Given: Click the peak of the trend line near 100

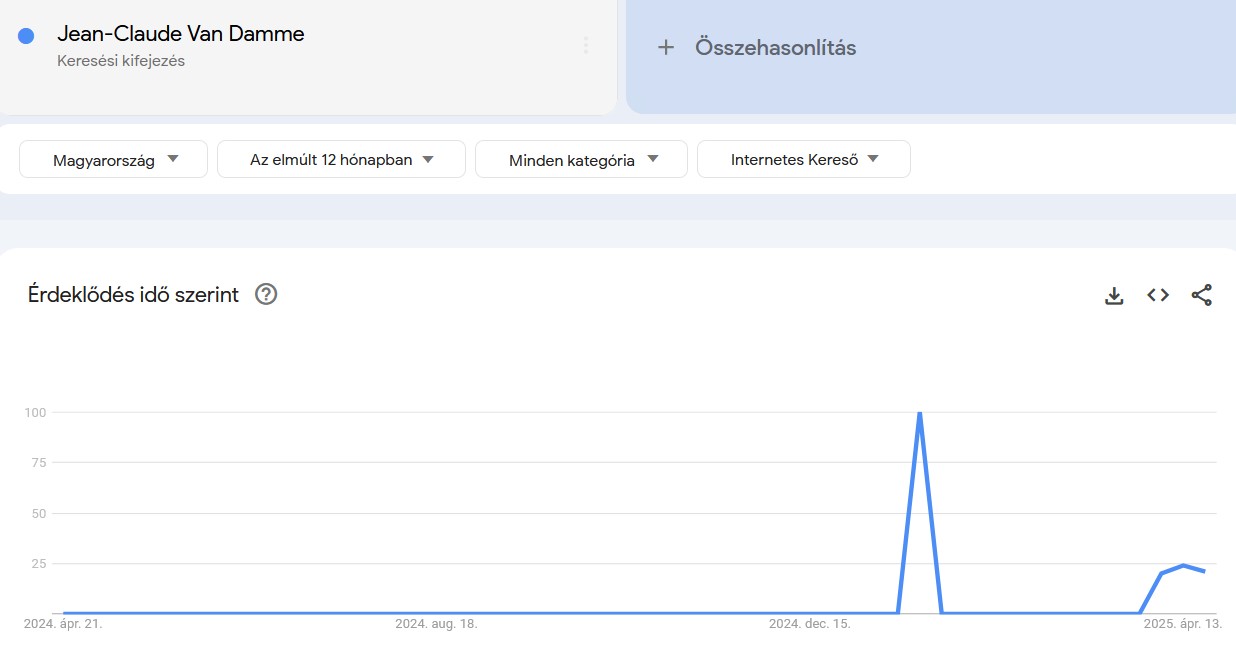Looking at the screenshot, I should coord(920,412).
